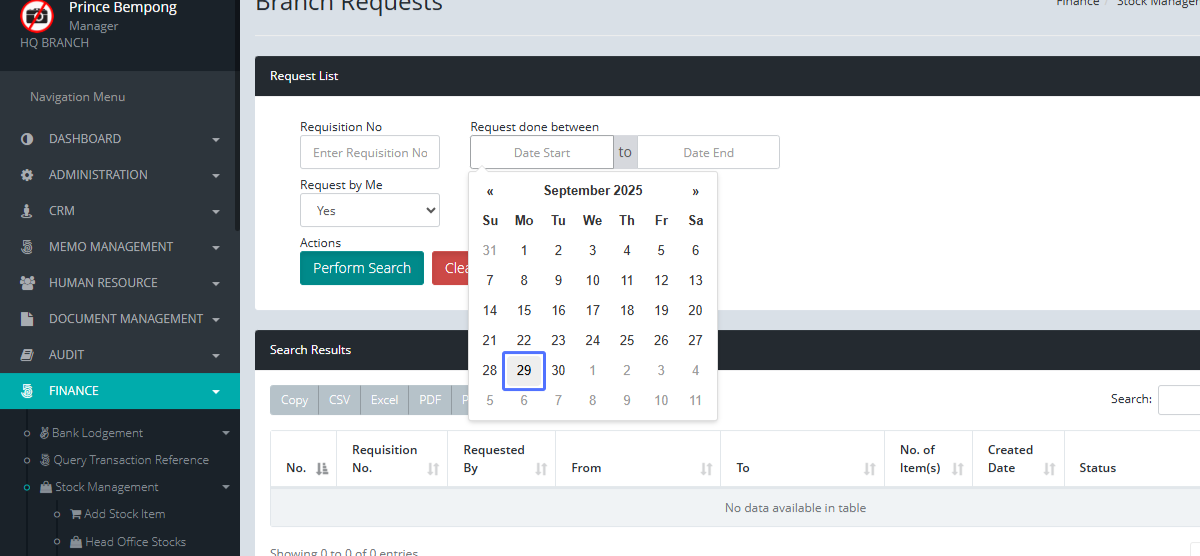Click the Requisition No input field

click(369, 153)
